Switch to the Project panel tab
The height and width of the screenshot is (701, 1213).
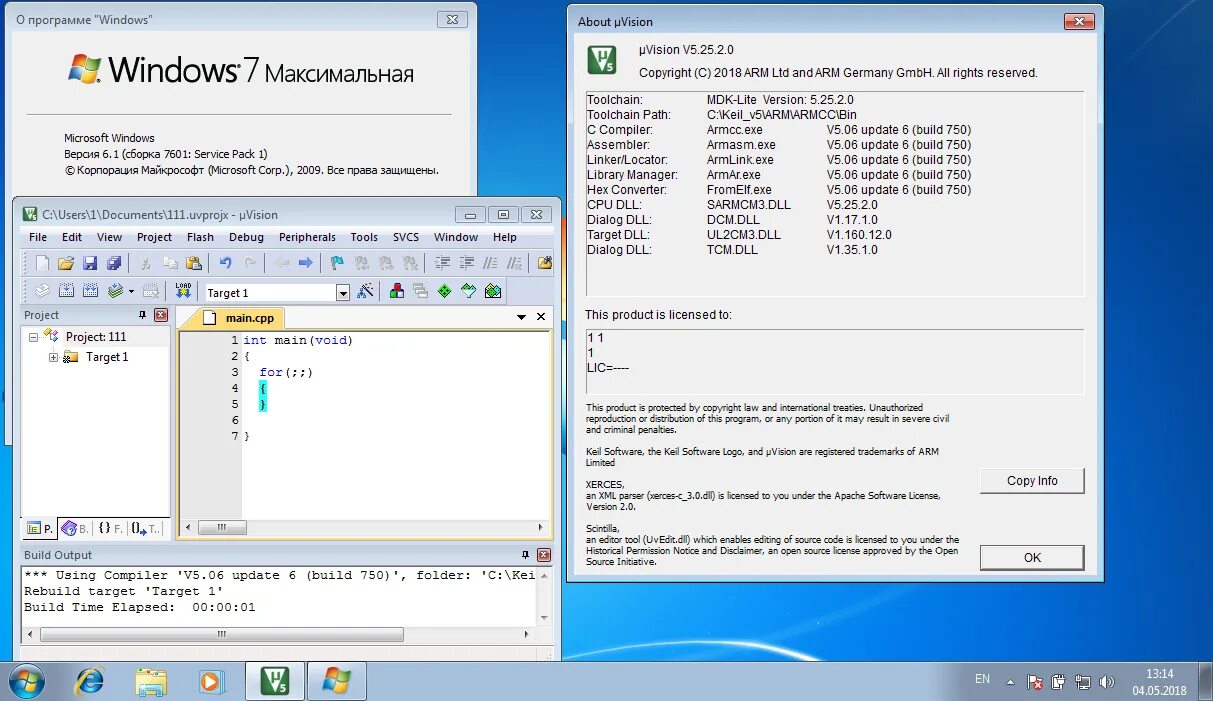(40, 528)
